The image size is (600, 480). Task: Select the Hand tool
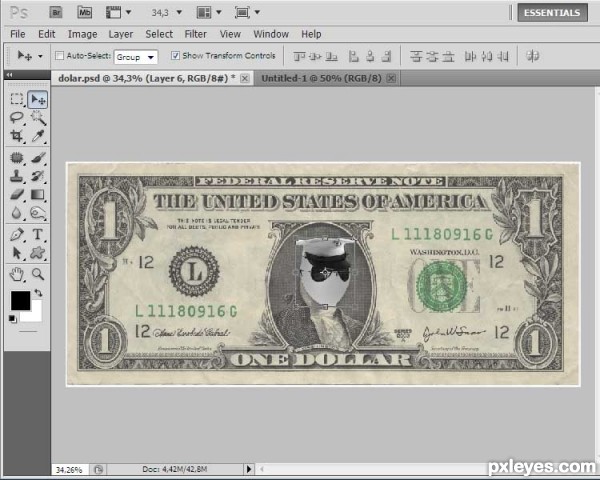point(16,274)
